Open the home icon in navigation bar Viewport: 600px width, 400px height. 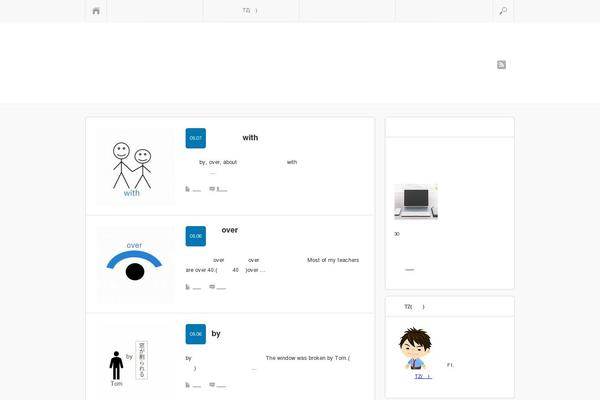coord(96,11)
